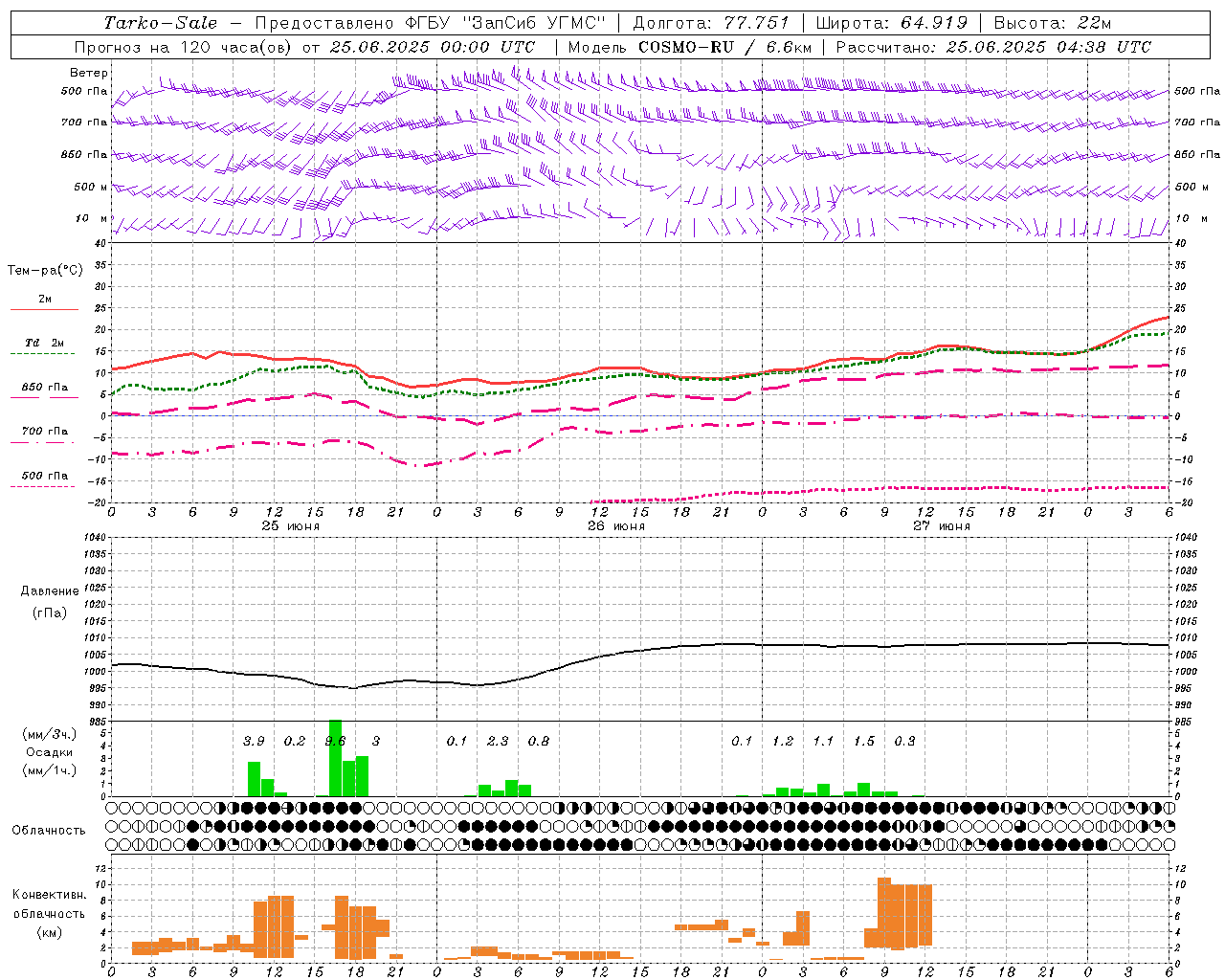Click the 500 гПа temperature legend entry
This screenshot has height=980, width=1225.
[45, 476]
